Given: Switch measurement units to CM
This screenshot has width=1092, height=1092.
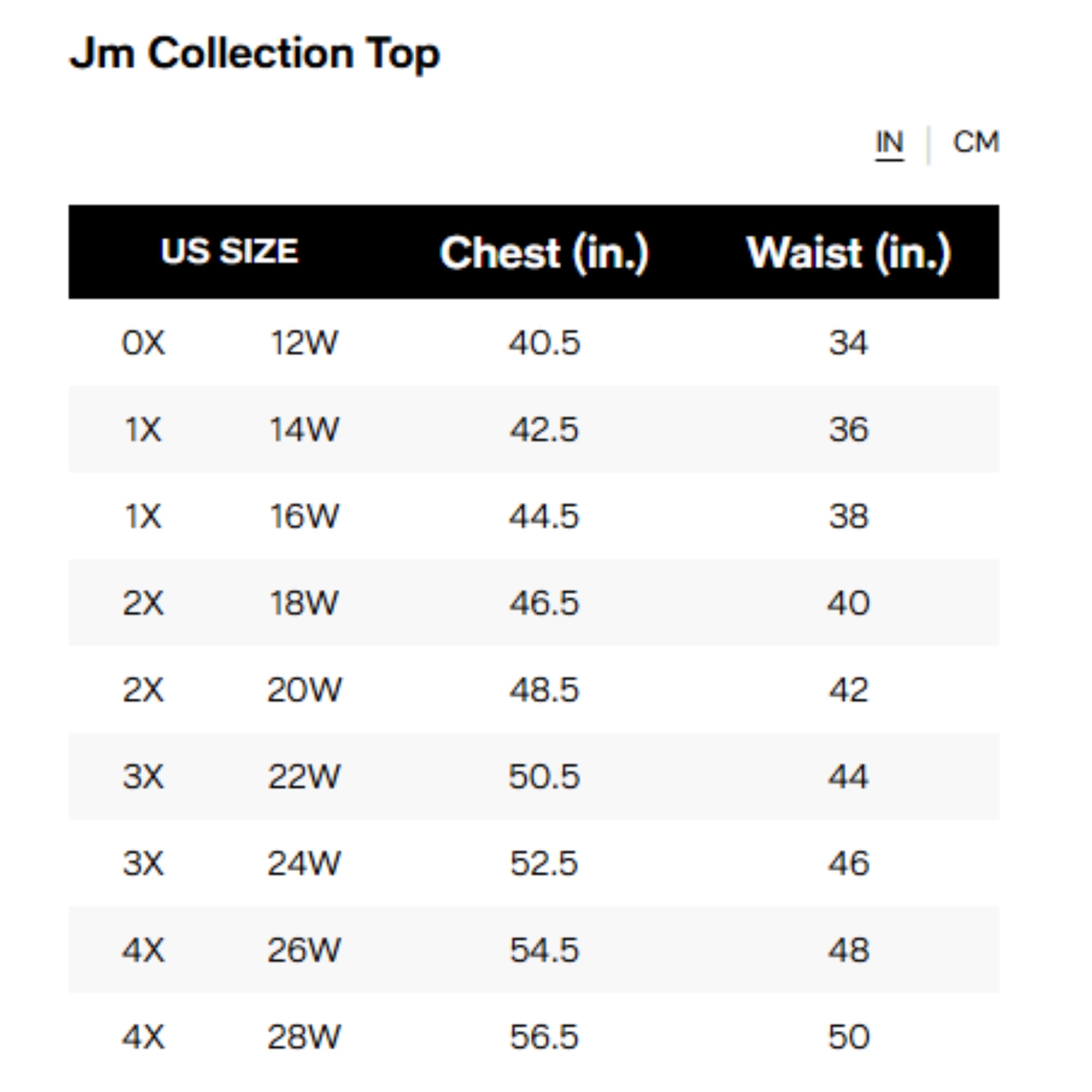Looking at the screenshot, I should (976, 143).
